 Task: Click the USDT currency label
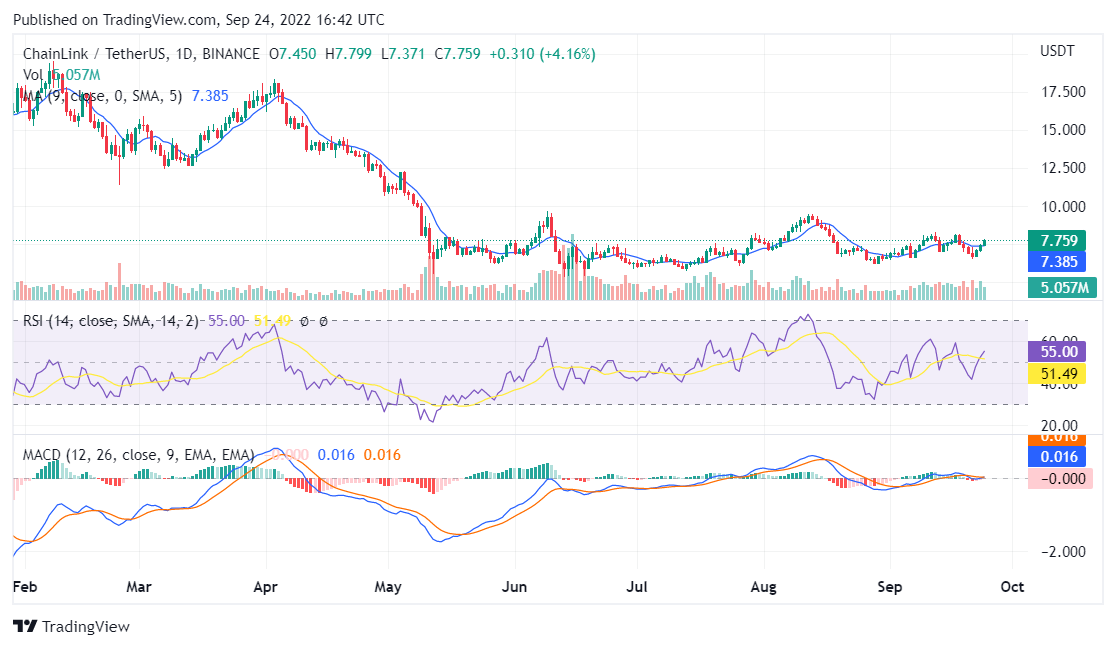(x=1058, y=51)
